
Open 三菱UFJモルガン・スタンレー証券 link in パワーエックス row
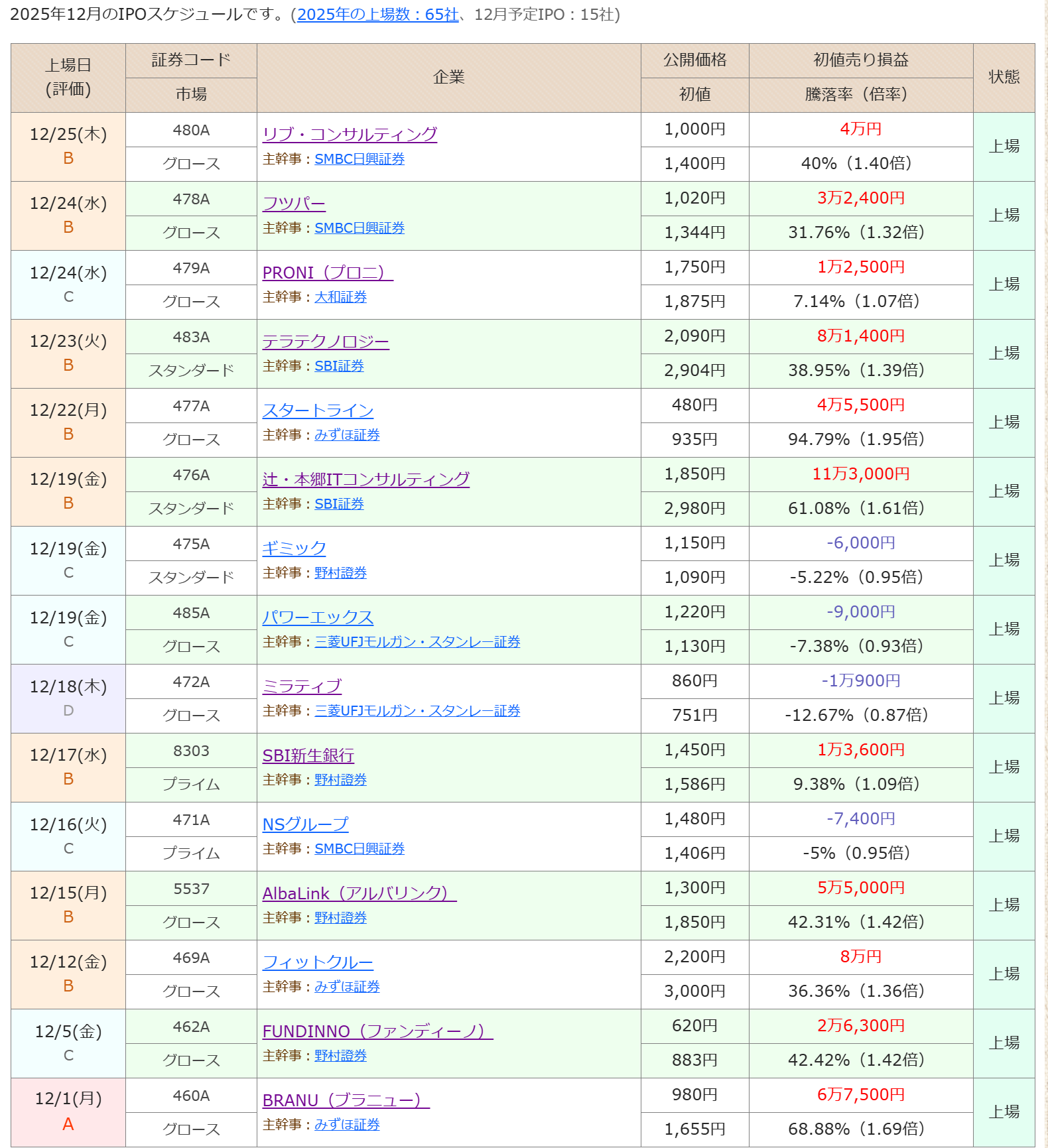[x=417, y=642]
